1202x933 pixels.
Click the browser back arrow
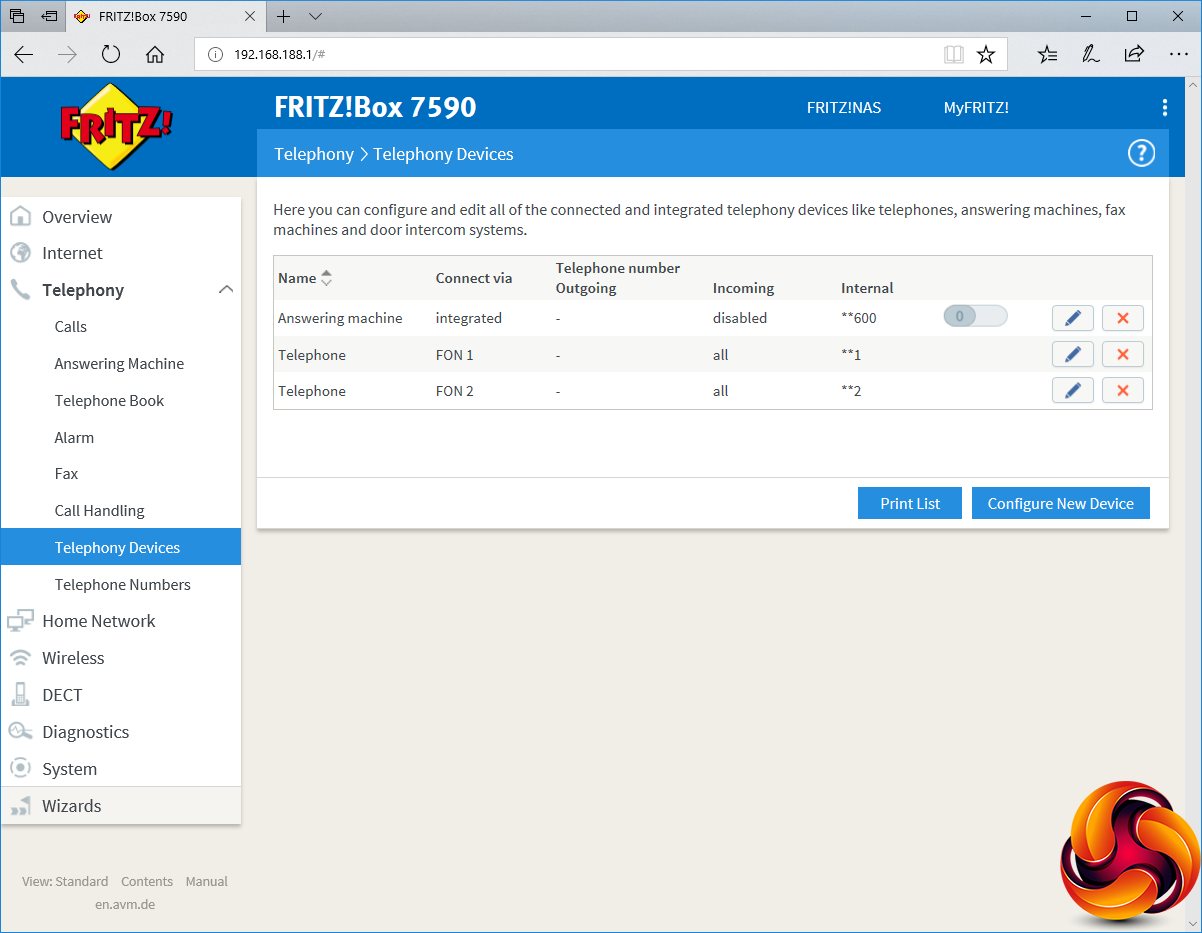[24, 55]
